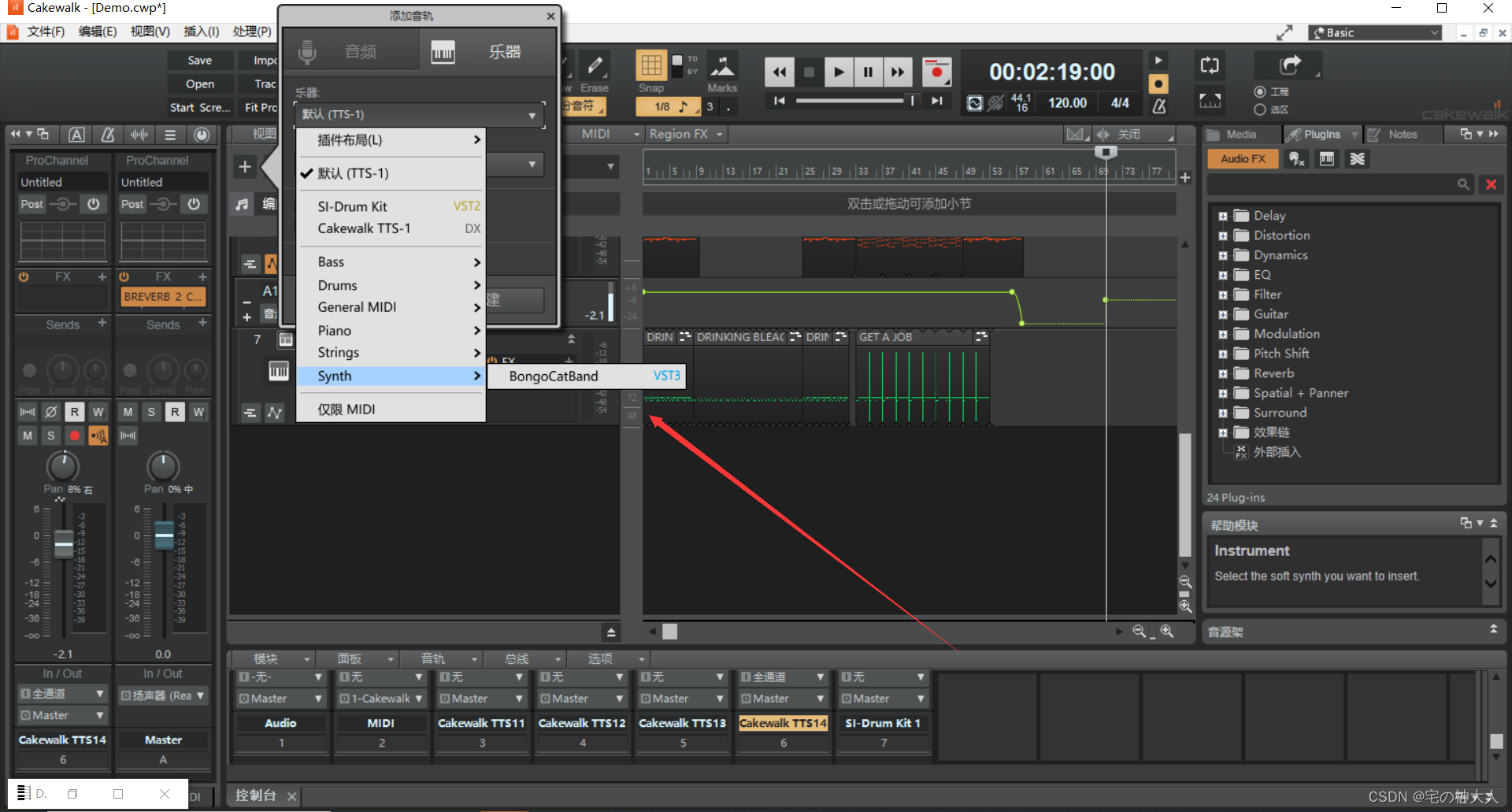Viewport: 1512px width, 812px height.
Task: Open the Marks tool
Action: click(x=721, y=65)
